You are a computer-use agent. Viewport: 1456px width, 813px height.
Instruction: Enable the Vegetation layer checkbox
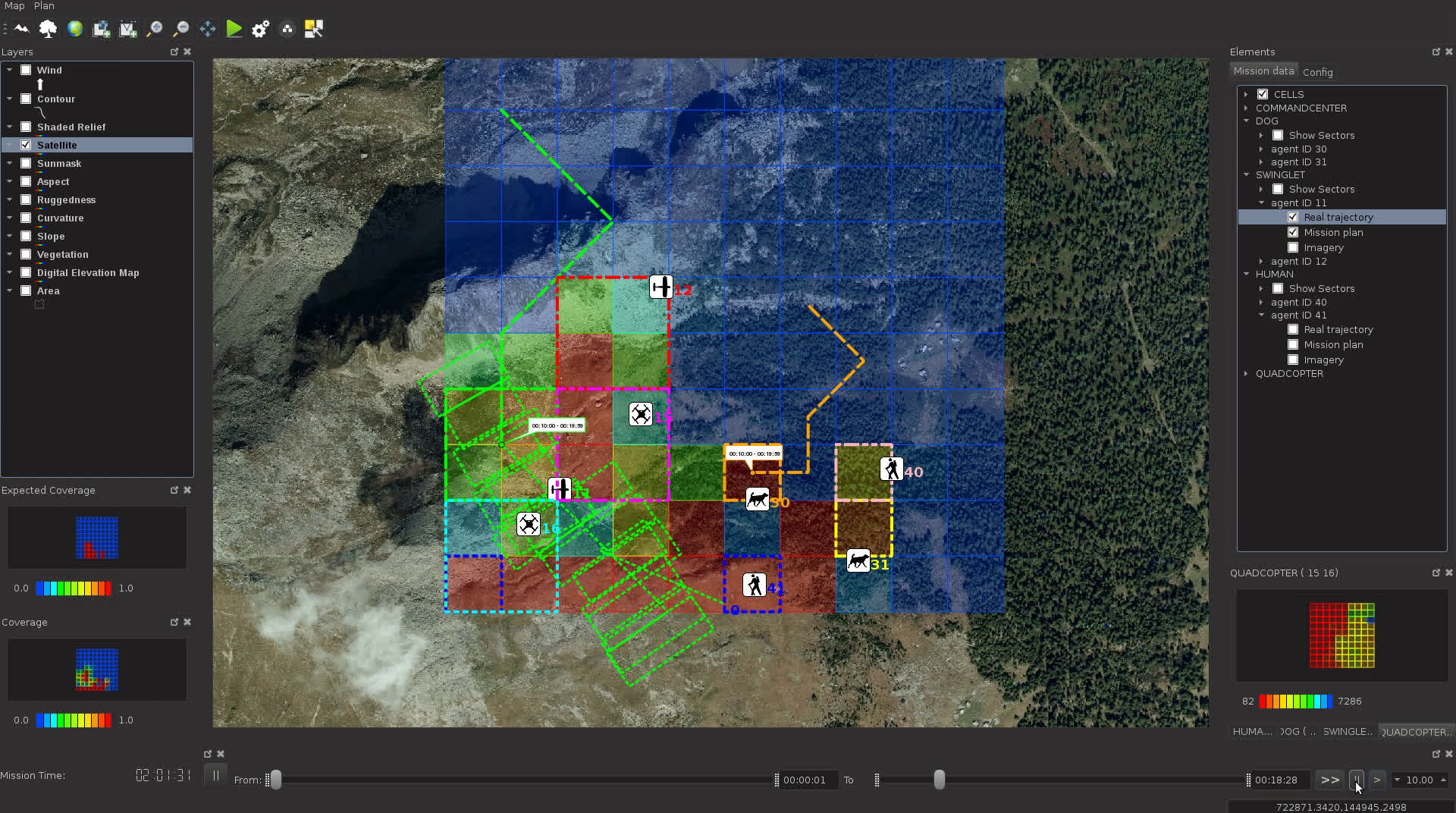coord(26,254)
